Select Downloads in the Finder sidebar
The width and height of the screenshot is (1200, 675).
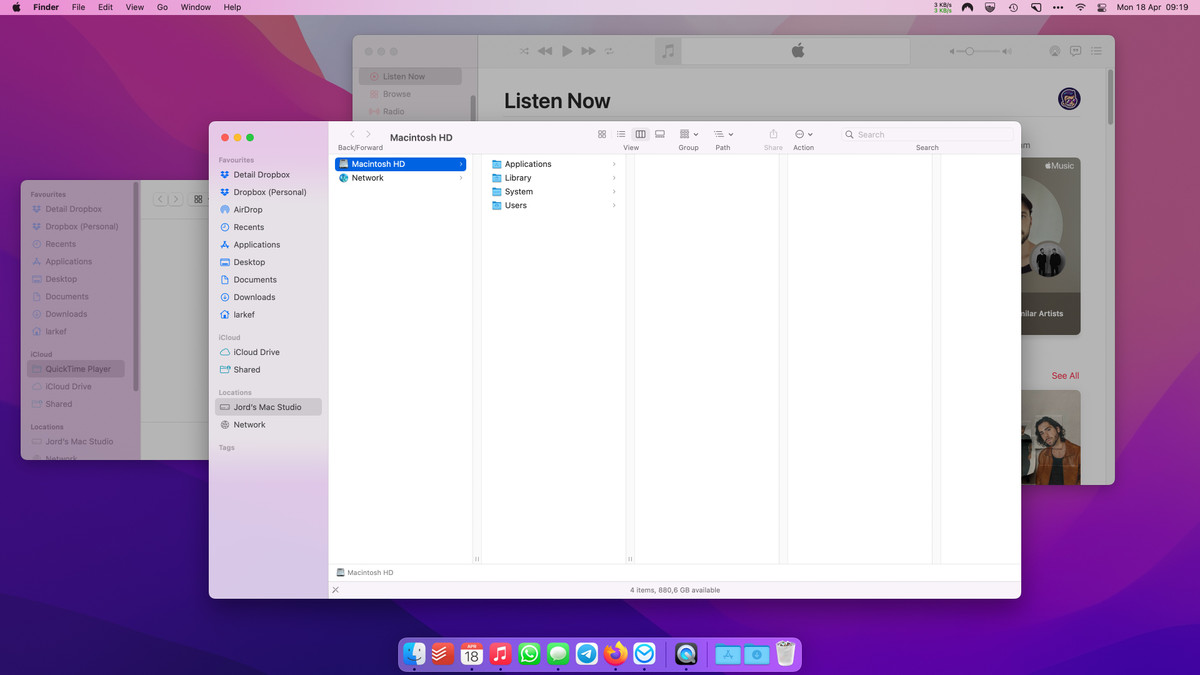254,297
